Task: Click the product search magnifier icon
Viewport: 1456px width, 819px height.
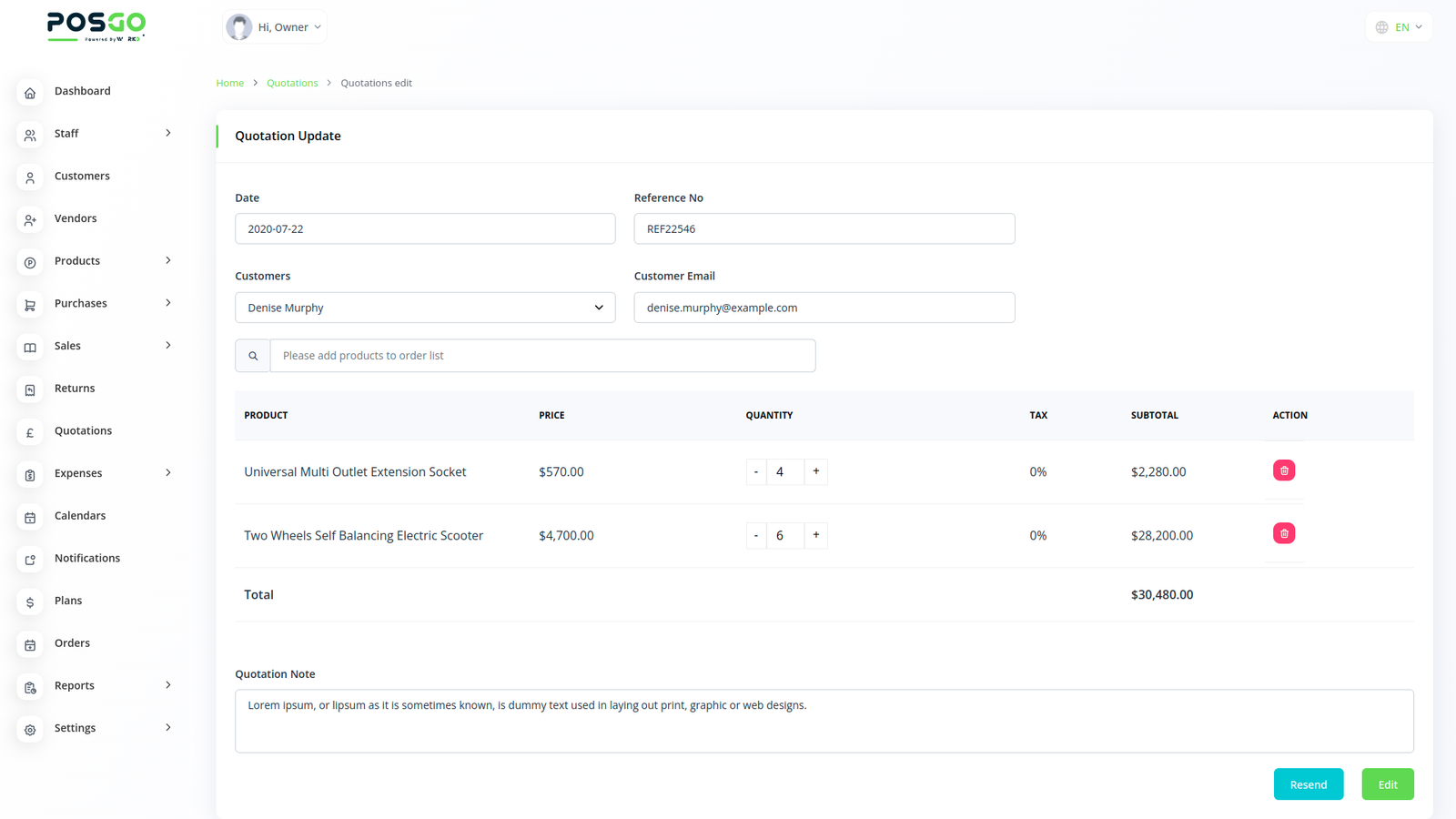Action: [253, 356]
